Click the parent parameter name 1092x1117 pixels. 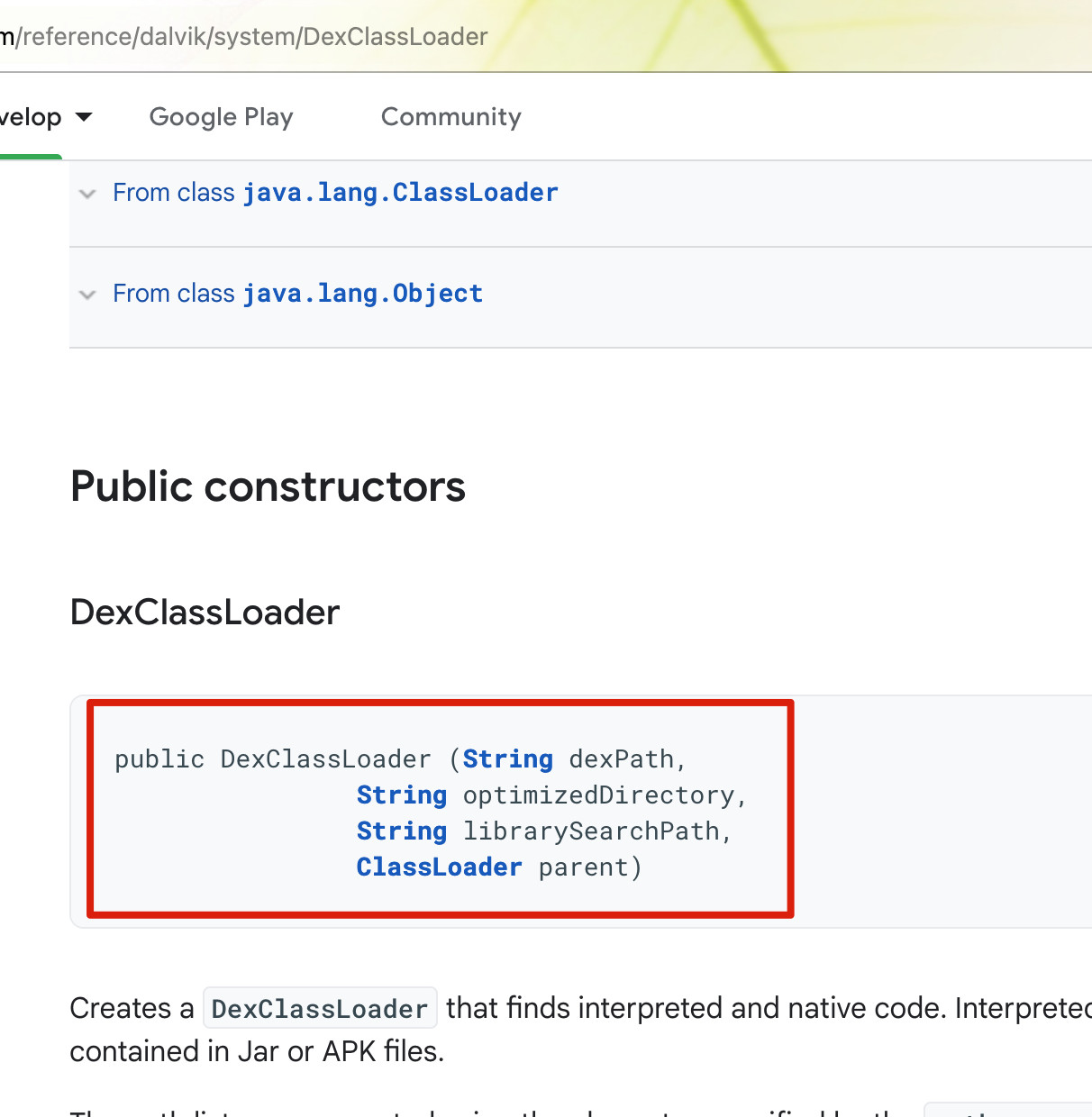tap(583, 867)
